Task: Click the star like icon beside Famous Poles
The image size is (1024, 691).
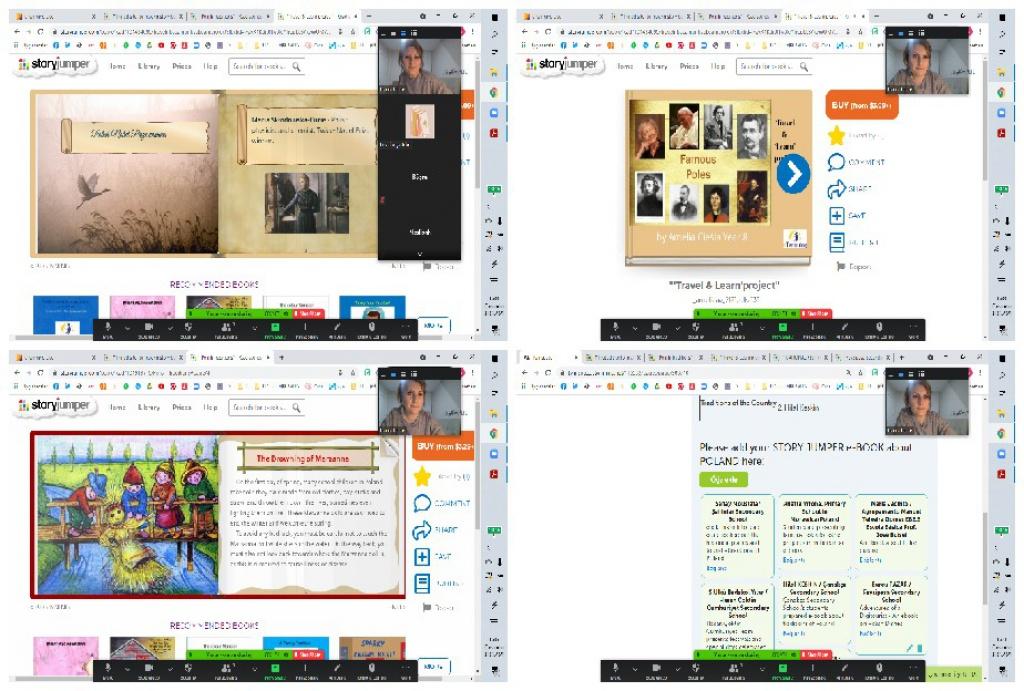Action: 836,135
